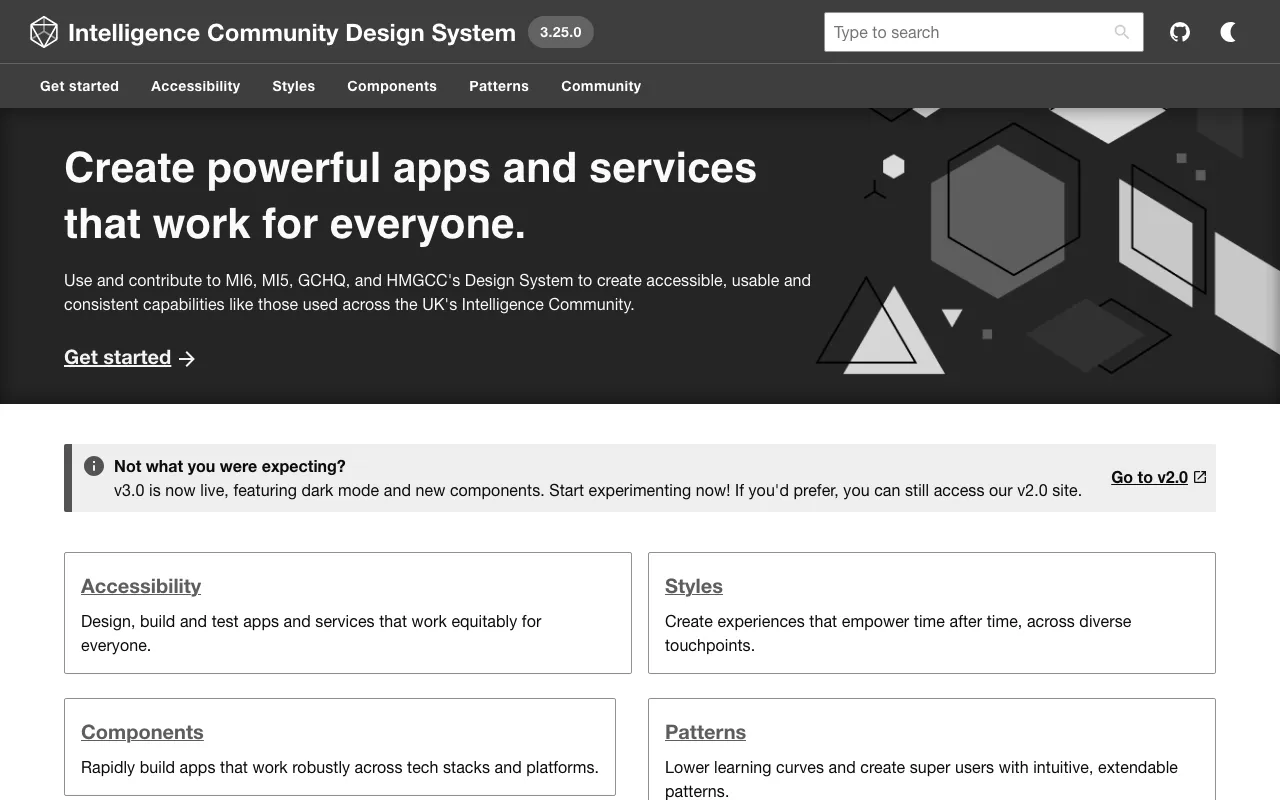
Task: Focus the Type to search field
Action: pos(983,32)
